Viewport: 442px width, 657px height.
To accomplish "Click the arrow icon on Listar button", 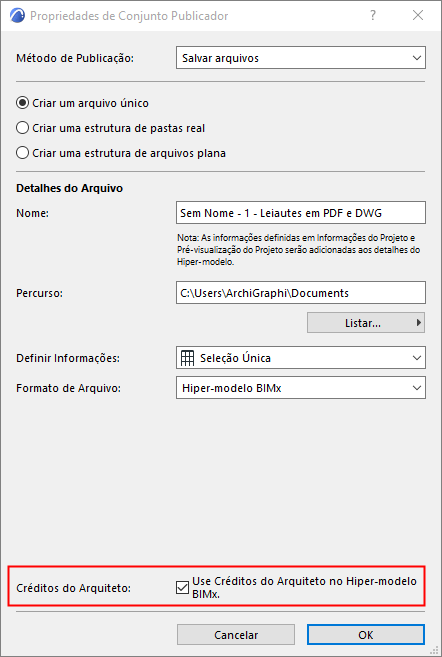I will (x=418, y=323).
